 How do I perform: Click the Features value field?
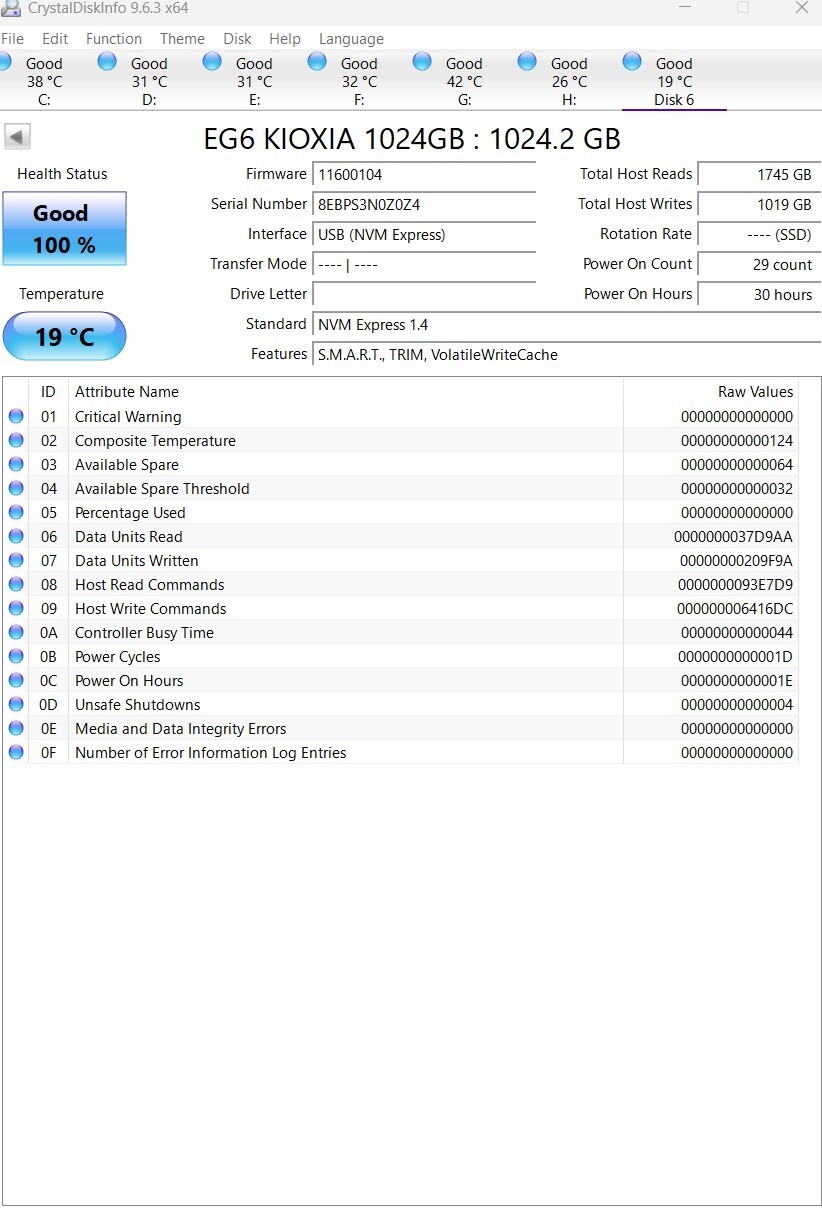coord(567,354)
